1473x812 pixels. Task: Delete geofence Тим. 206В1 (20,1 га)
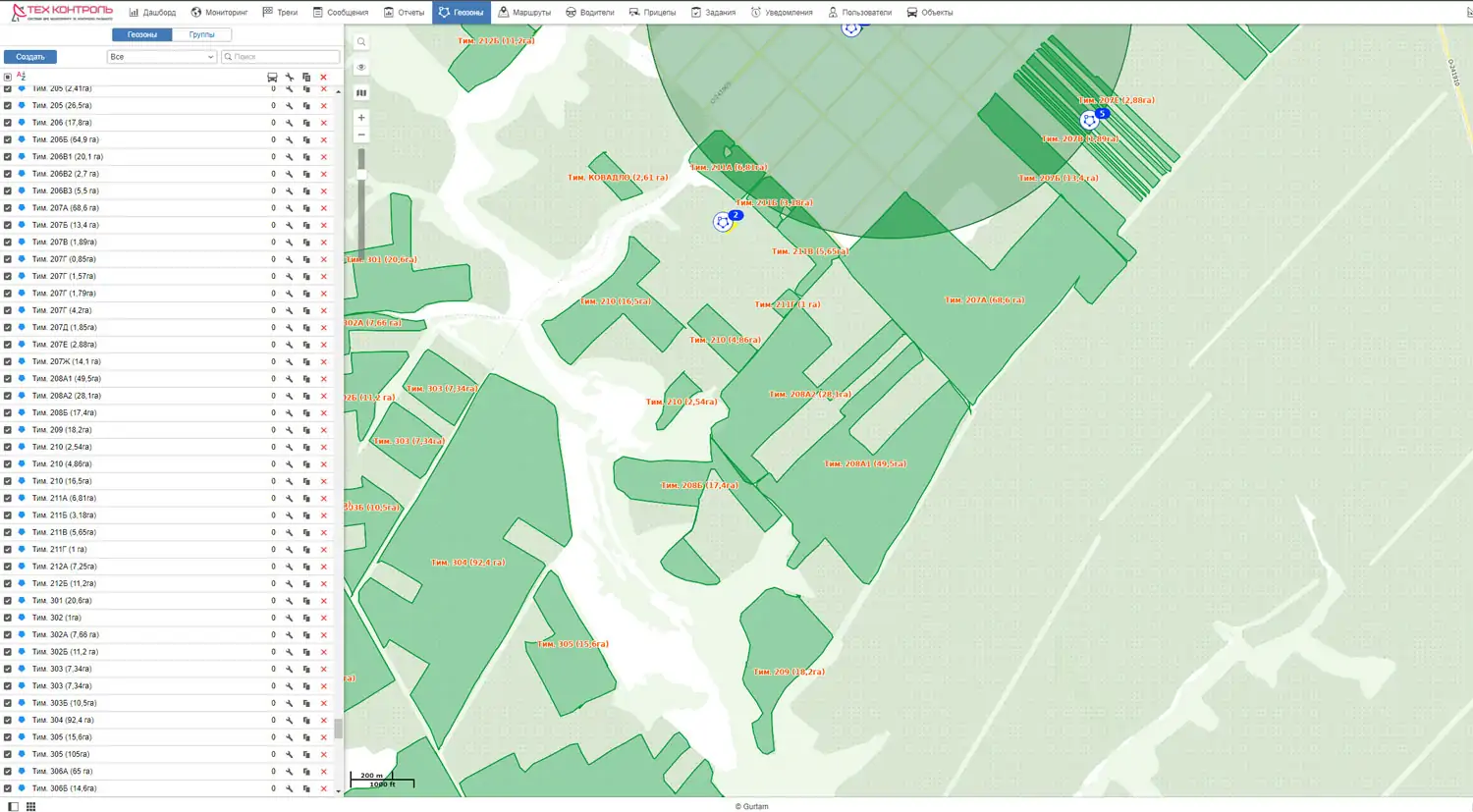323,157
